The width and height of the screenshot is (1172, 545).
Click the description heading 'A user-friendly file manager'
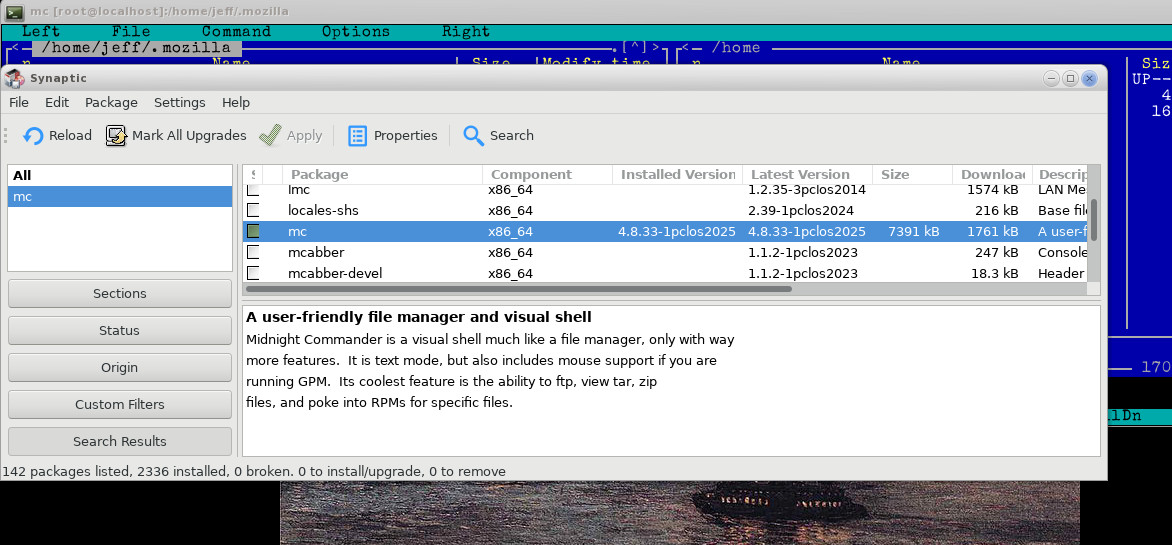click(419, 317)
